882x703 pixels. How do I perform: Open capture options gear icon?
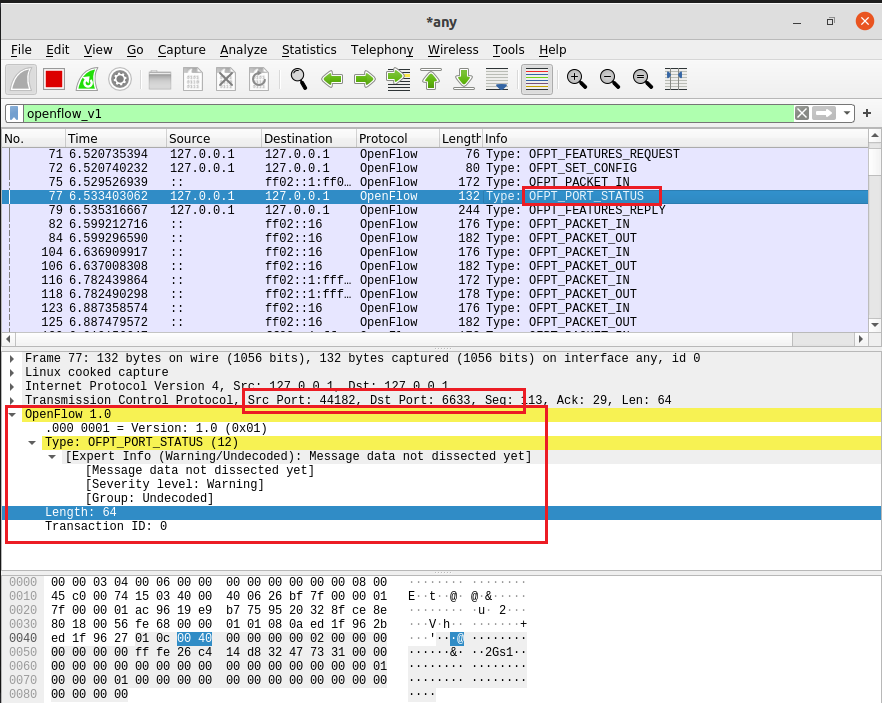(x=120, y=79)
